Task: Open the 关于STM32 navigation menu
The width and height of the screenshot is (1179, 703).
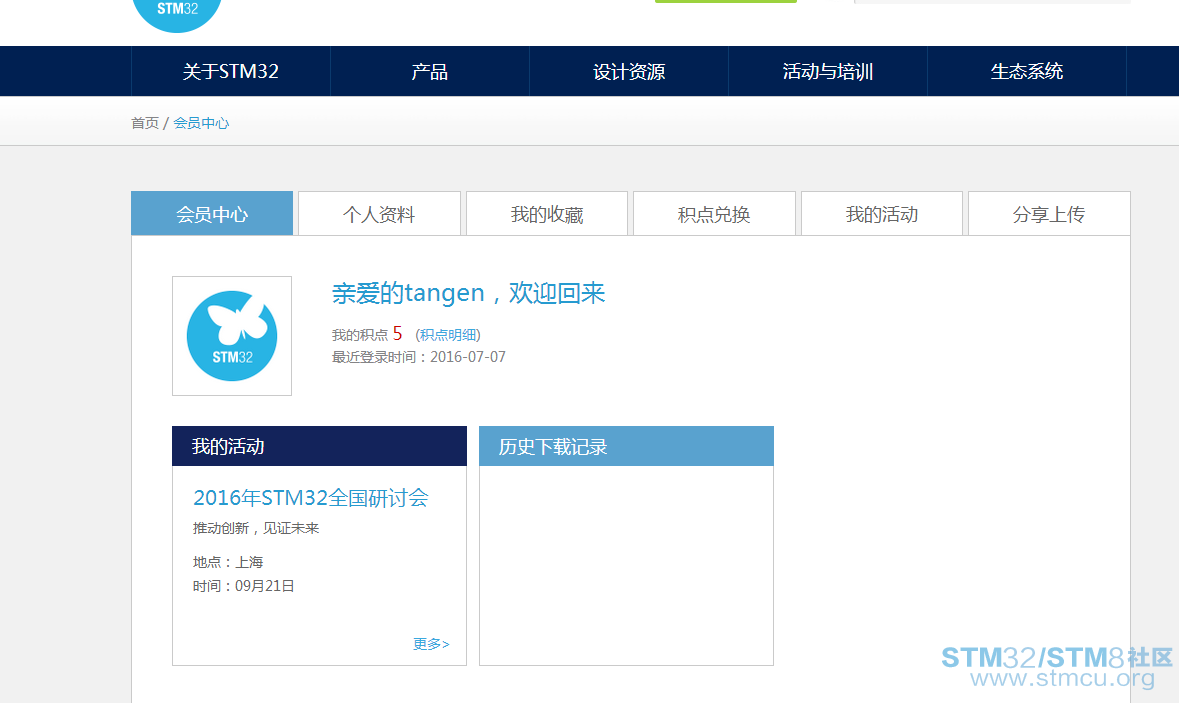Action: coord(231,71)
